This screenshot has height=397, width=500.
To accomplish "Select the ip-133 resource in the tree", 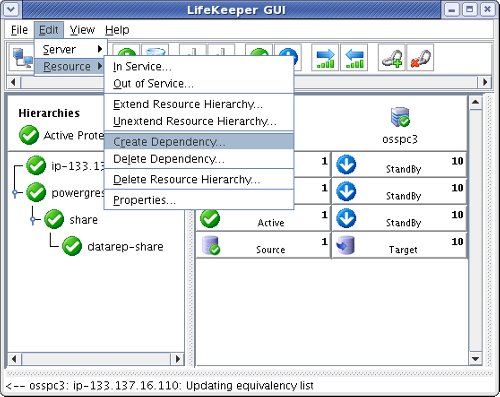I will pyautogui.click(x=78, y=166).
